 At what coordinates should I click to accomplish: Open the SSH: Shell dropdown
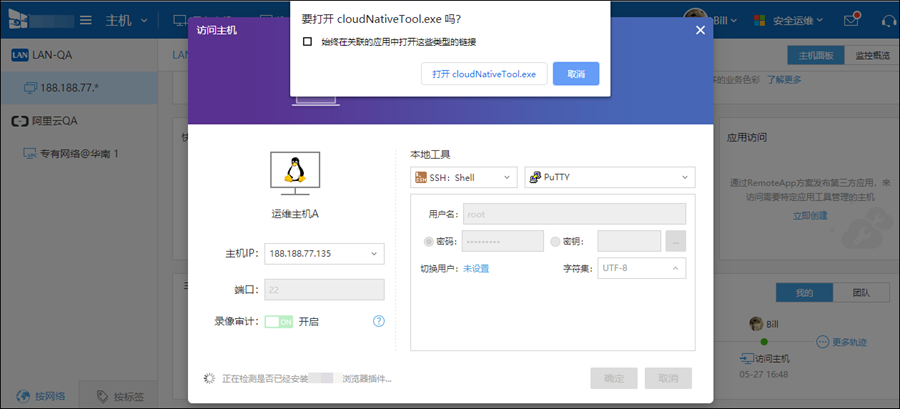click(x=464, y=177)
